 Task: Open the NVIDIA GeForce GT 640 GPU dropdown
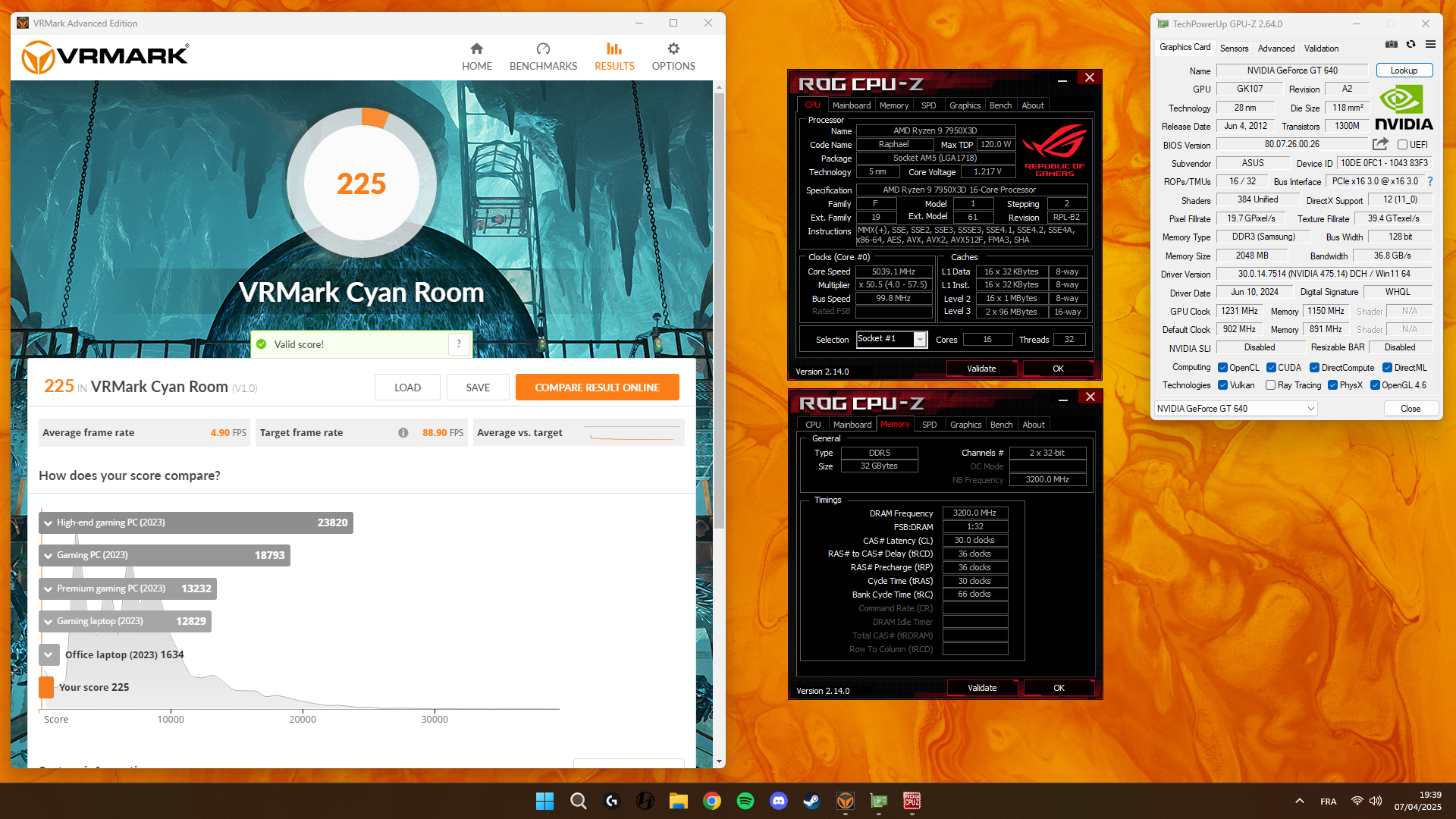tap(1235, 409)
